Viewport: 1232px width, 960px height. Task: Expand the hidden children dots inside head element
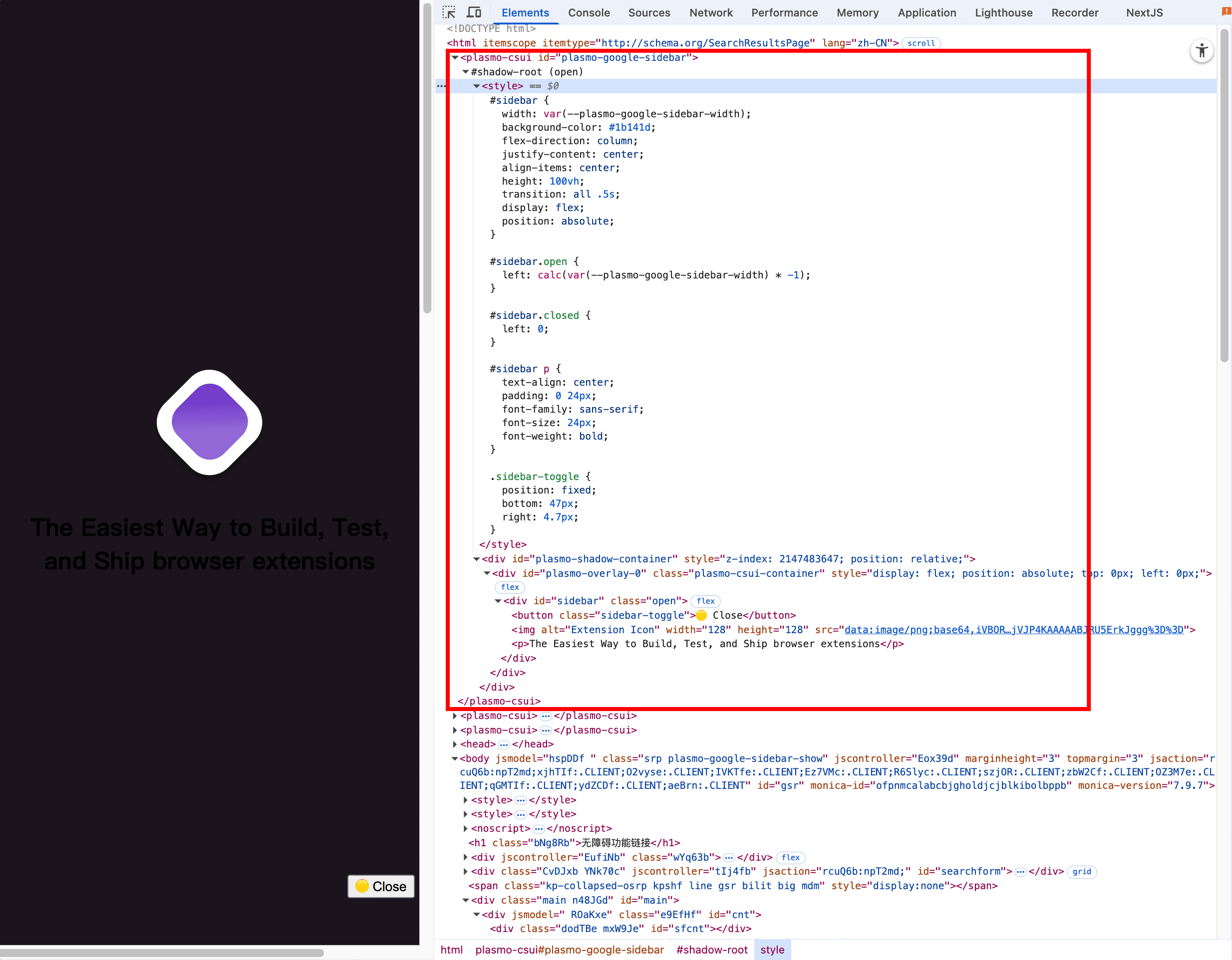(504, 744)
